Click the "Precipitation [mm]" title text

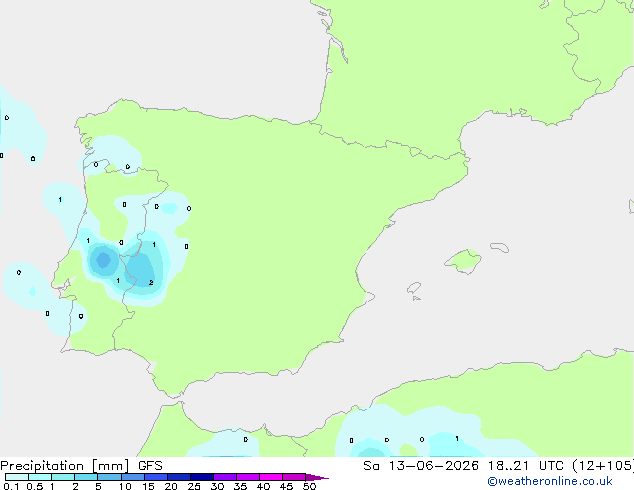point(65,466)
